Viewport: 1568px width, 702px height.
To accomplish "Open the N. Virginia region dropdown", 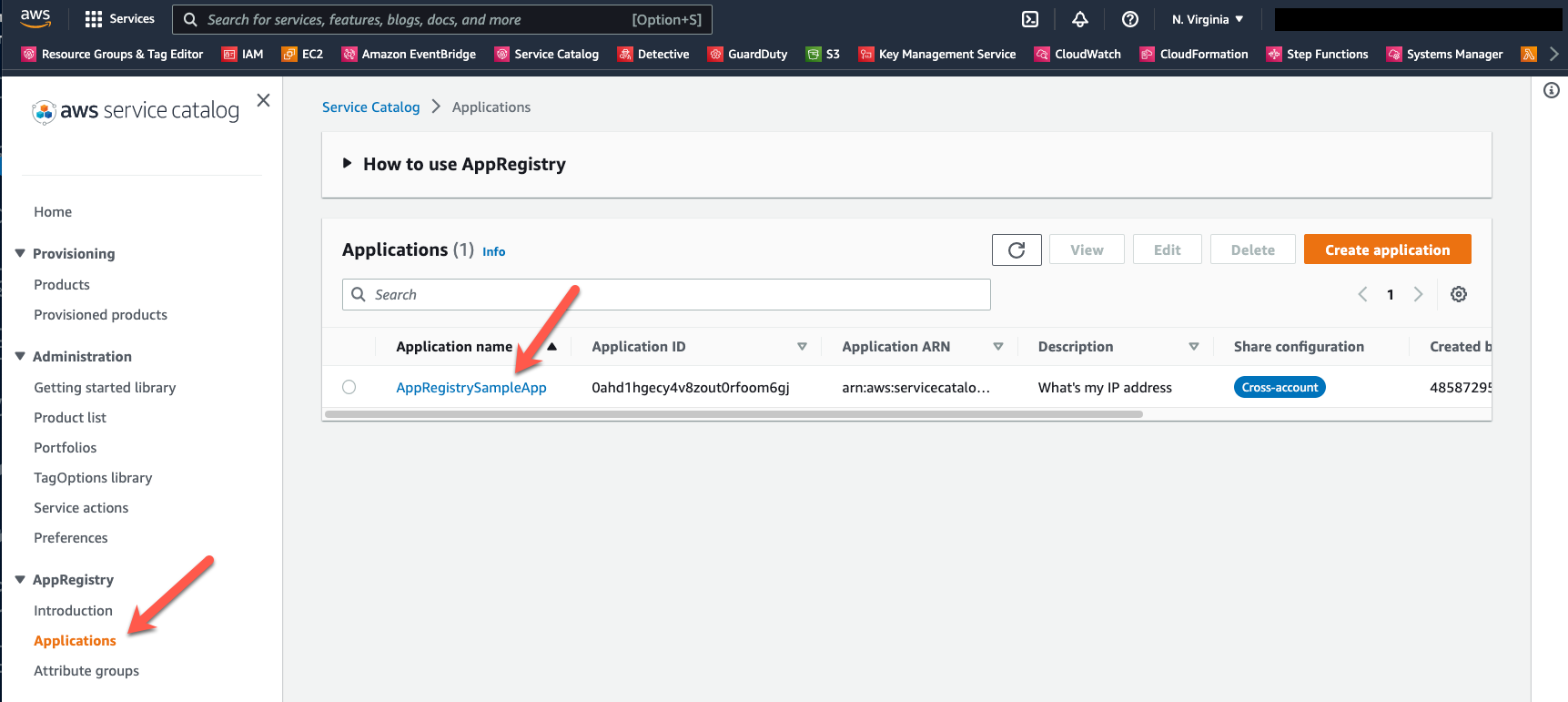I will click(x=1207, y=19).
